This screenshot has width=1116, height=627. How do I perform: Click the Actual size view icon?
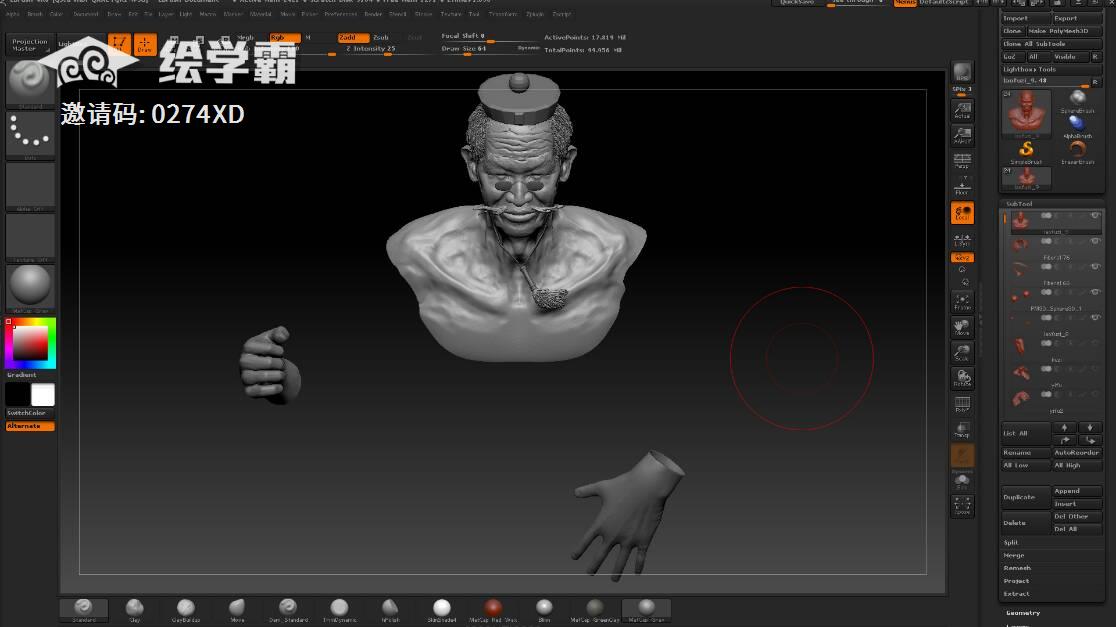(x=962, y=109)
